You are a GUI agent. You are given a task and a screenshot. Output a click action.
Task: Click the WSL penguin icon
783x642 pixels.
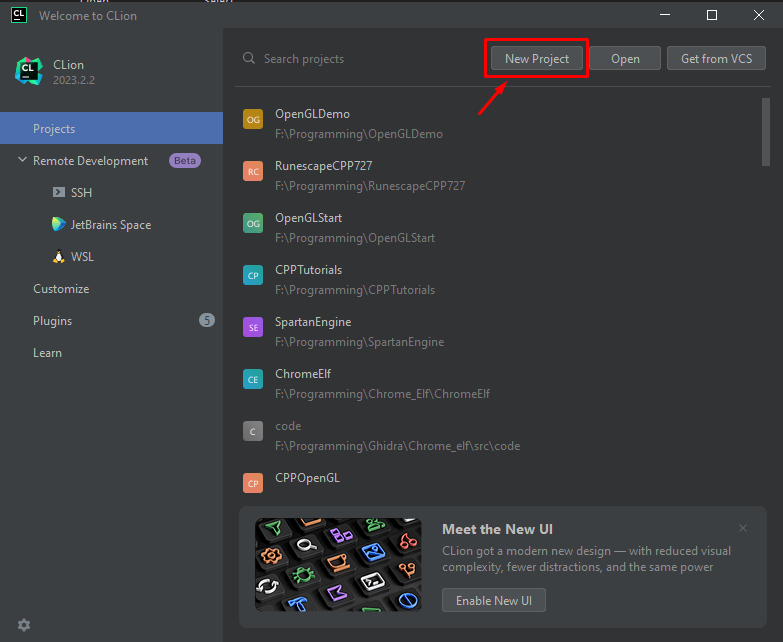59,256
